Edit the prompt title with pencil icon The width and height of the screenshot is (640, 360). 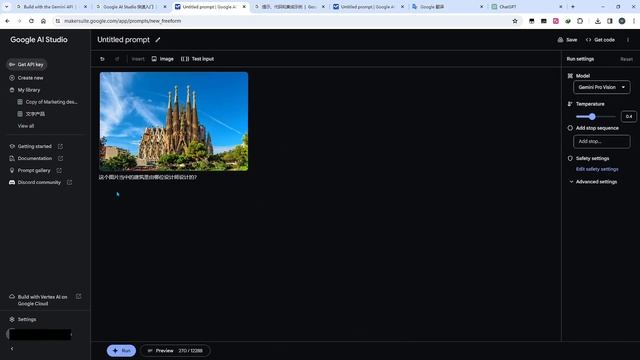pyautogui.click(x=158, y=40)
